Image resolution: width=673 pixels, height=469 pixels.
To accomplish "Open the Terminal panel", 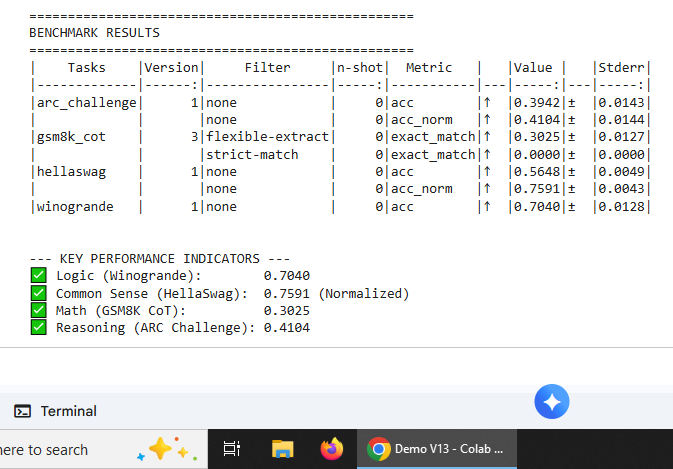I will point(56,411).
